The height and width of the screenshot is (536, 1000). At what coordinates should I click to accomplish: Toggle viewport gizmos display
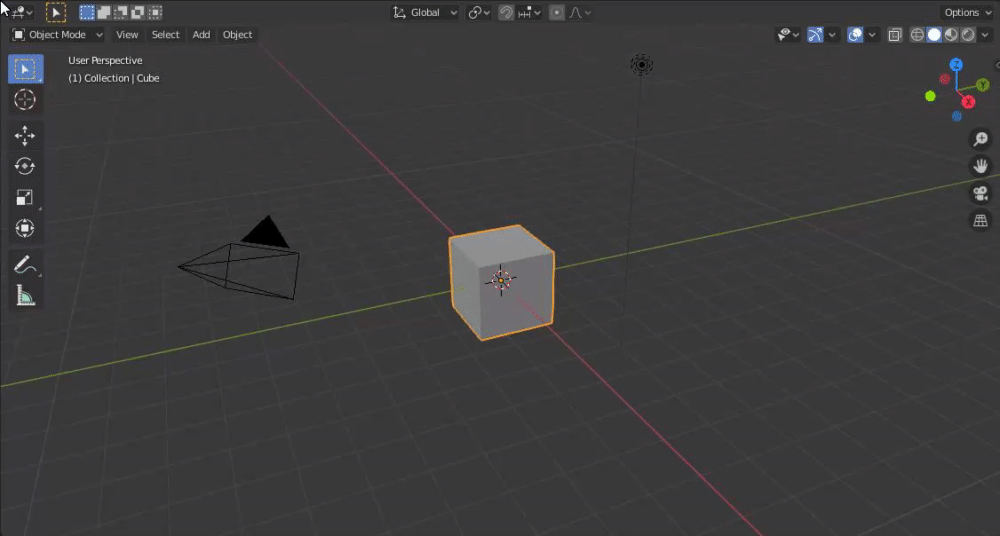pyautogui.click(x=816, y=34)
